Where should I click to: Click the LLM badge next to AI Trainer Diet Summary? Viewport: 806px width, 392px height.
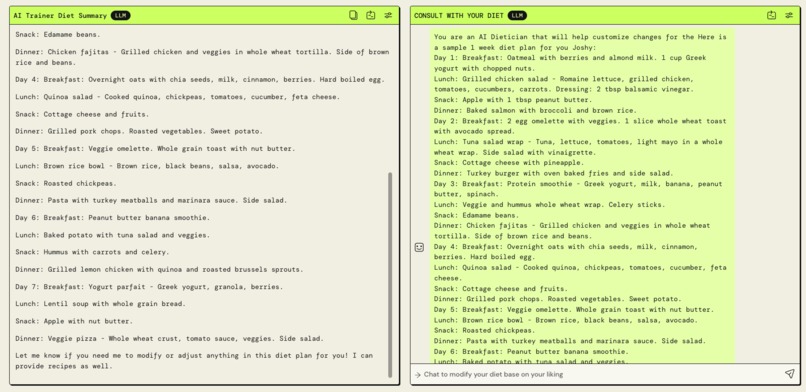point(121,16)
